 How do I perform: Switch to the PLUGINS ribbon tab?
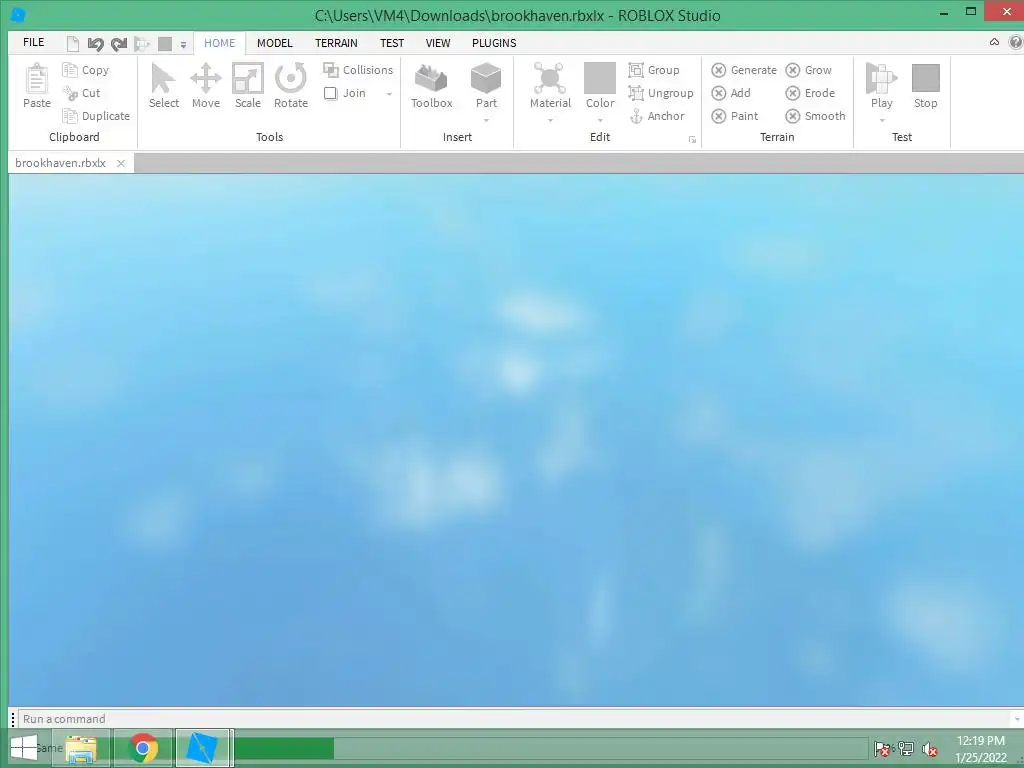[x=494, y=43]
